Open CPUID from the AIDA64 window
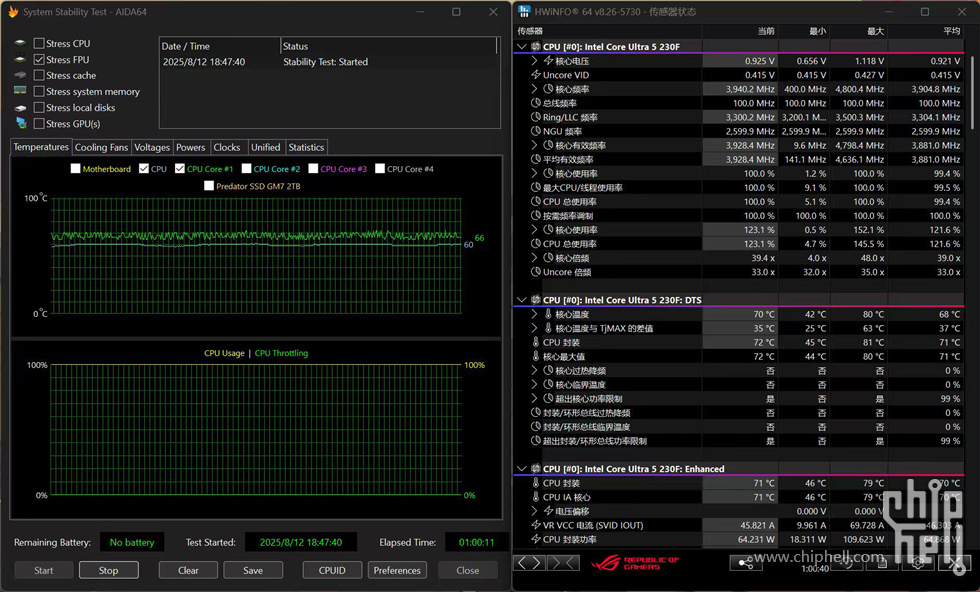 point(332,570)
